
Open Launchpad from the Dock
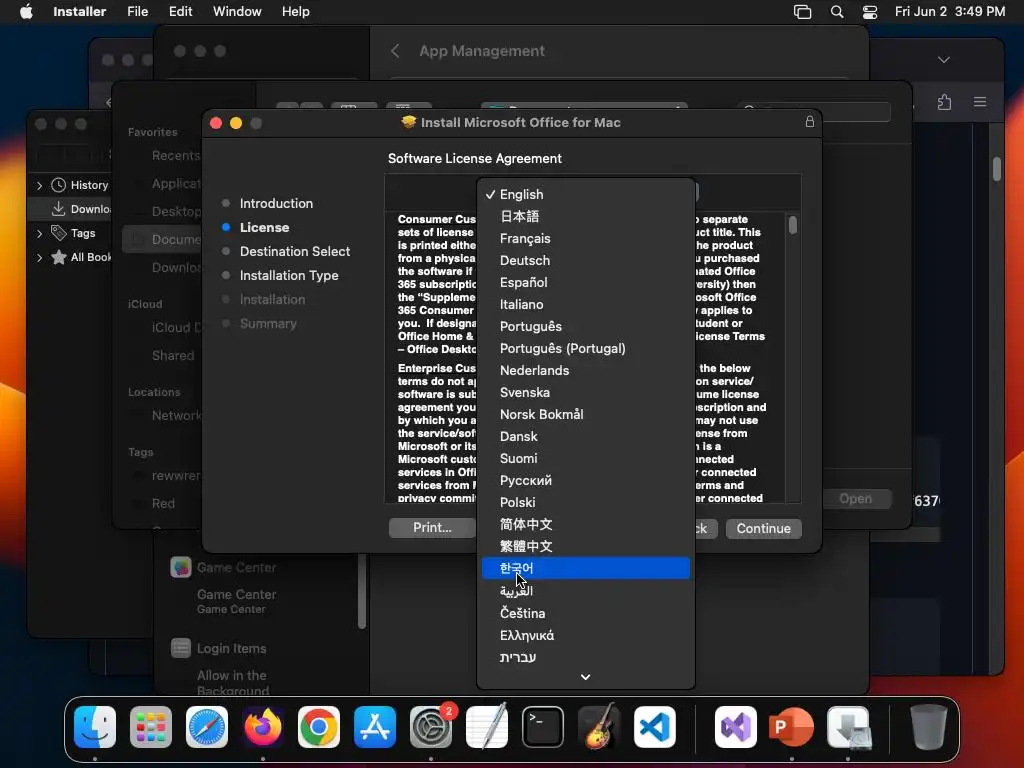tap(151, 727)
